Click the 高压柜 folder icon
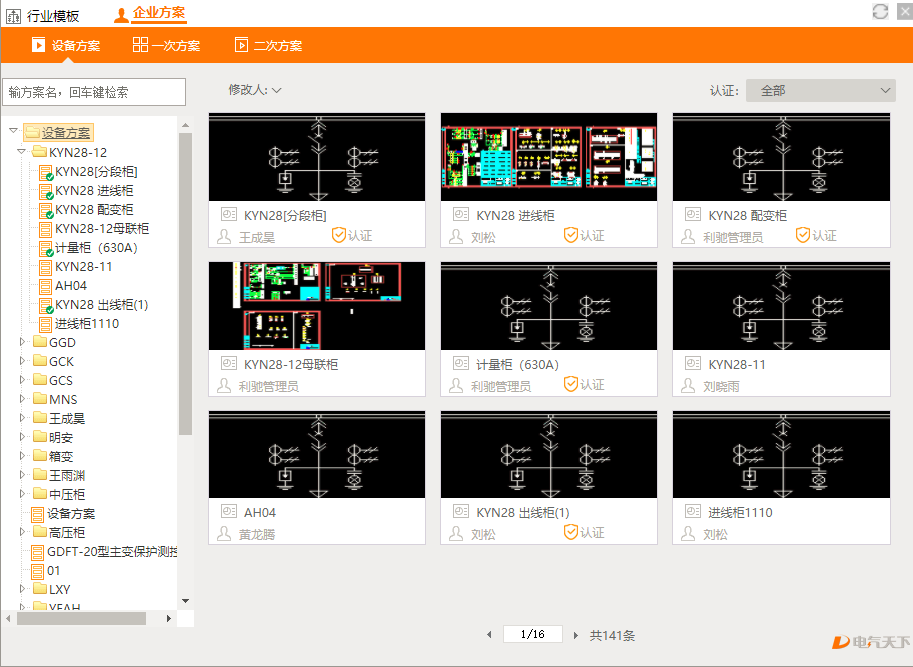This screenshot has width=913, height=667. tap(40, 532)
